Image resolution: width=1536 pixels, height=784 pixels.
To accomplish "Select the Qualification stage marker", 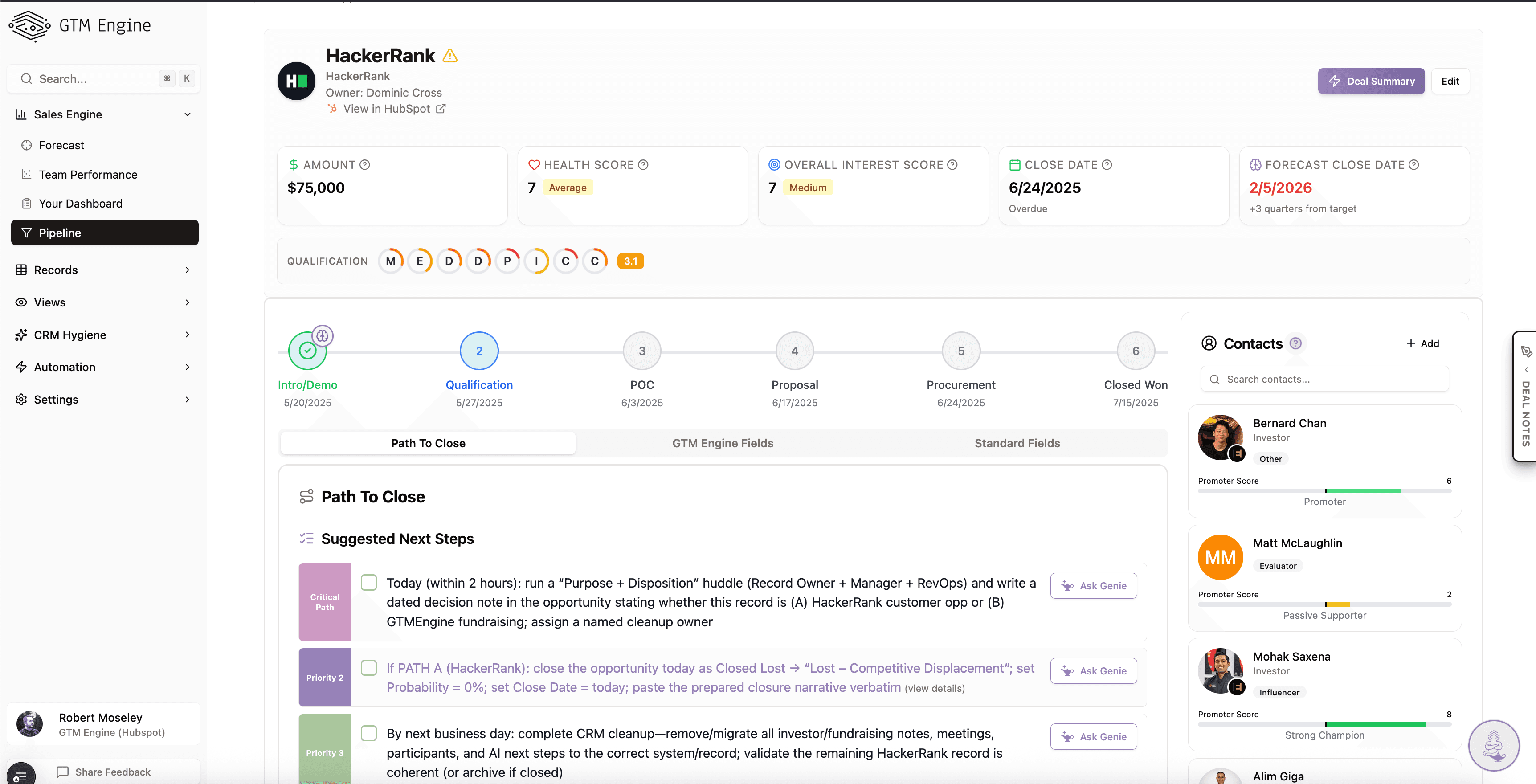I will pos(479,351).
